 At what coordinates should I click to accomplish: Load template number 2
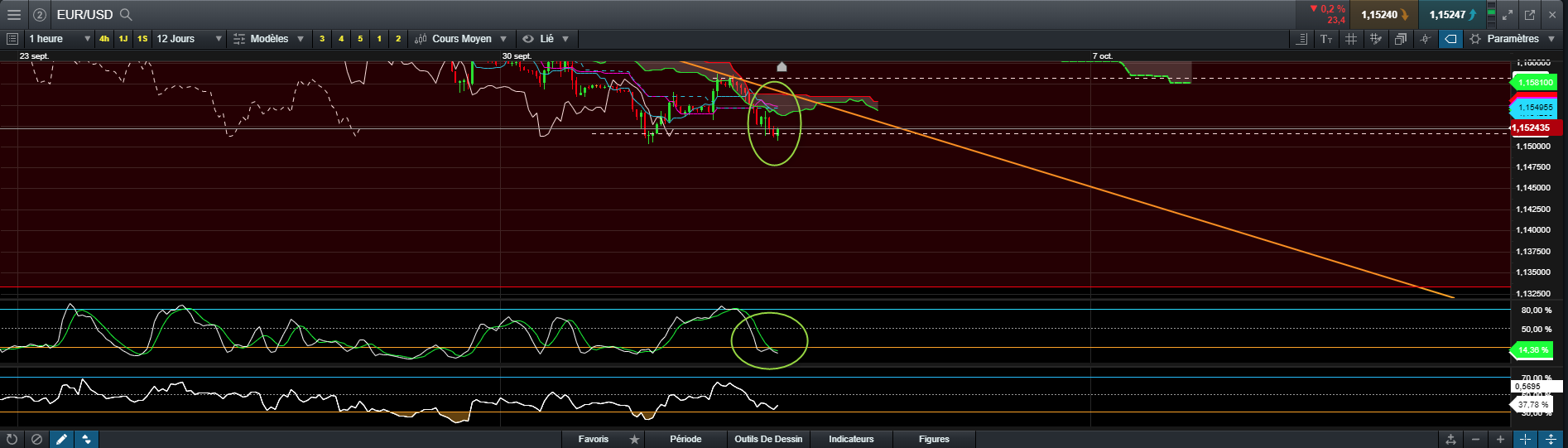point(398,39)
